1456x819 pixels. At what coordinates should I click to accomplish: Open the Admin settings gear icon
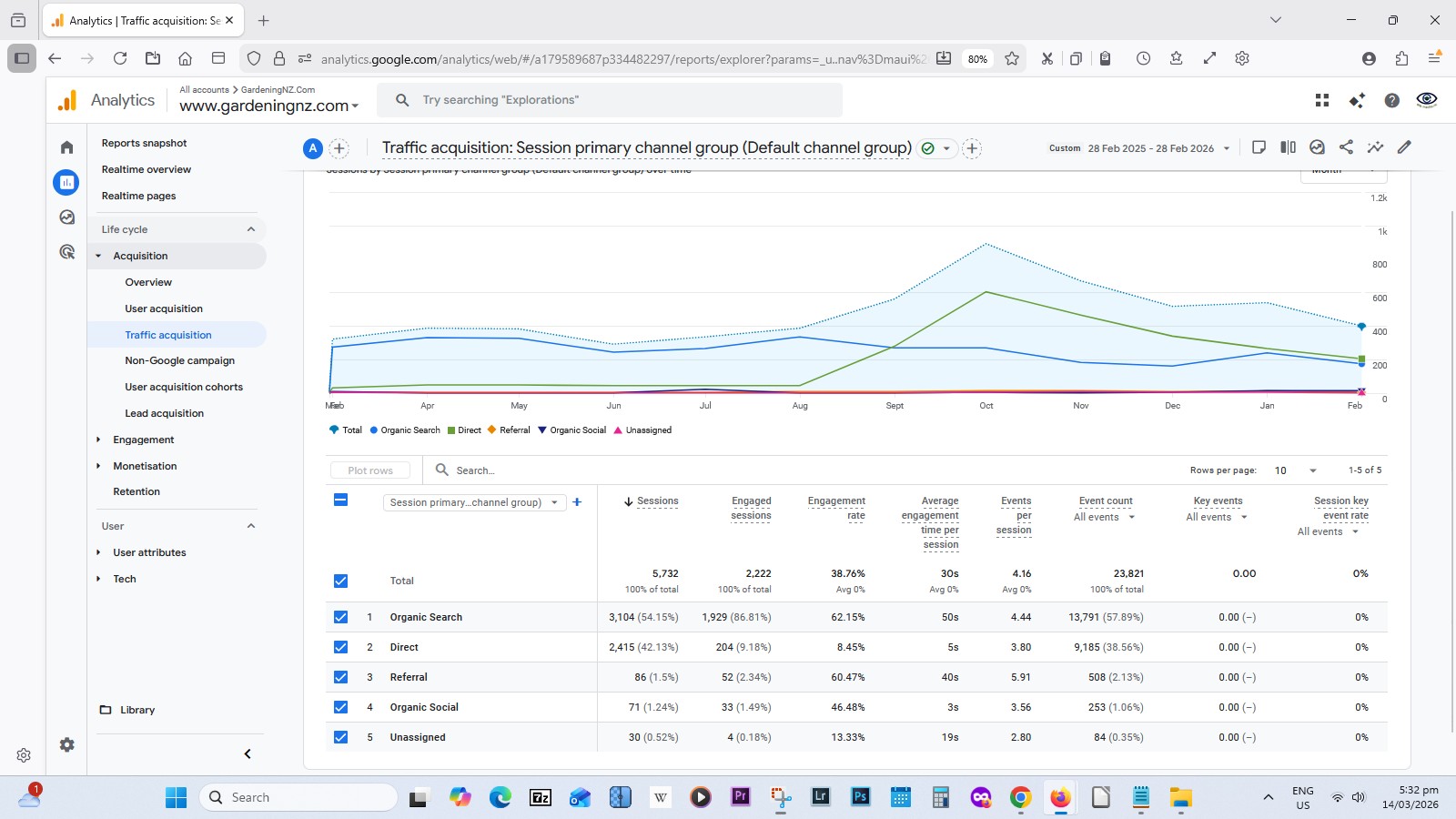click(x=66, y=744)
